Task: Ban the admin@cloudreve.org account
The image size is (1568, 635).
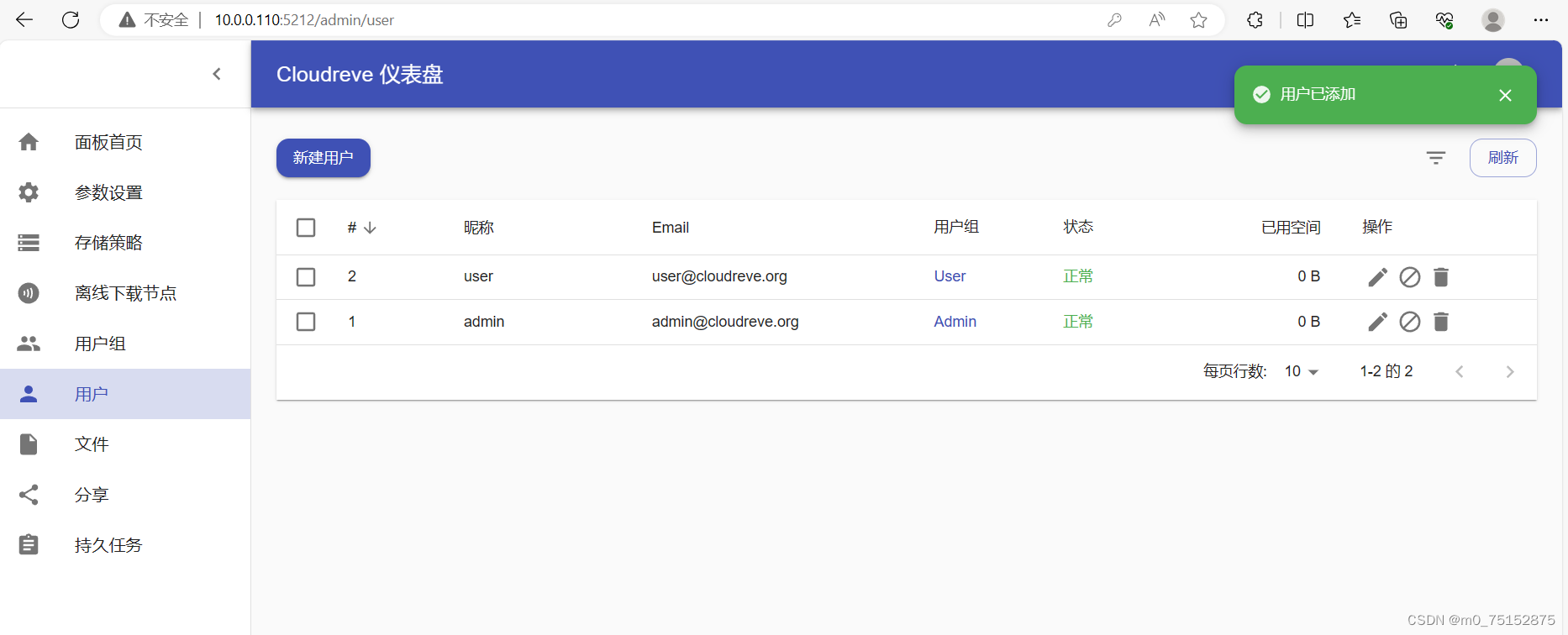Action: [1410, 322]
